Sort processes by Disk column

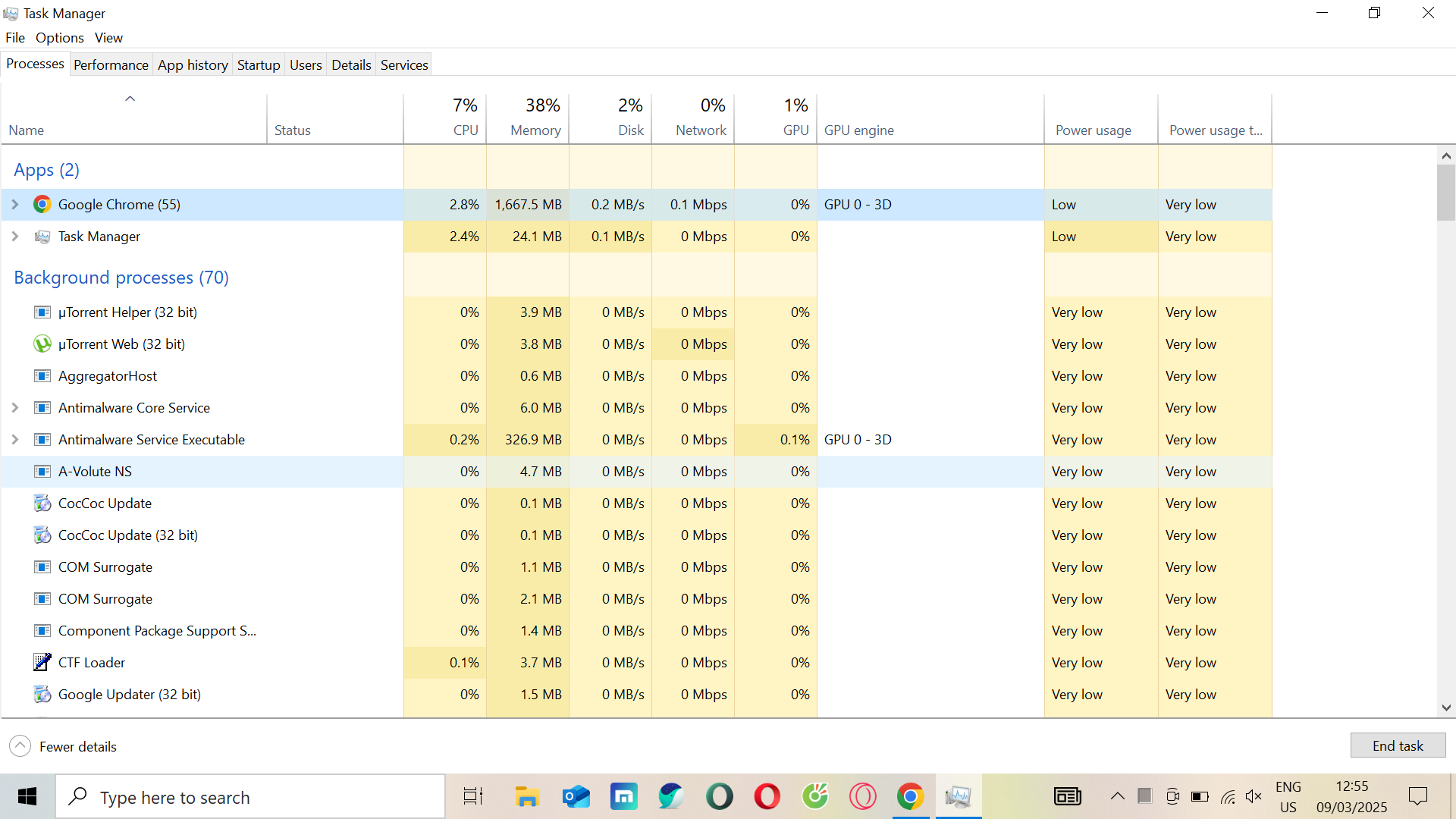(x=610, y=119)
